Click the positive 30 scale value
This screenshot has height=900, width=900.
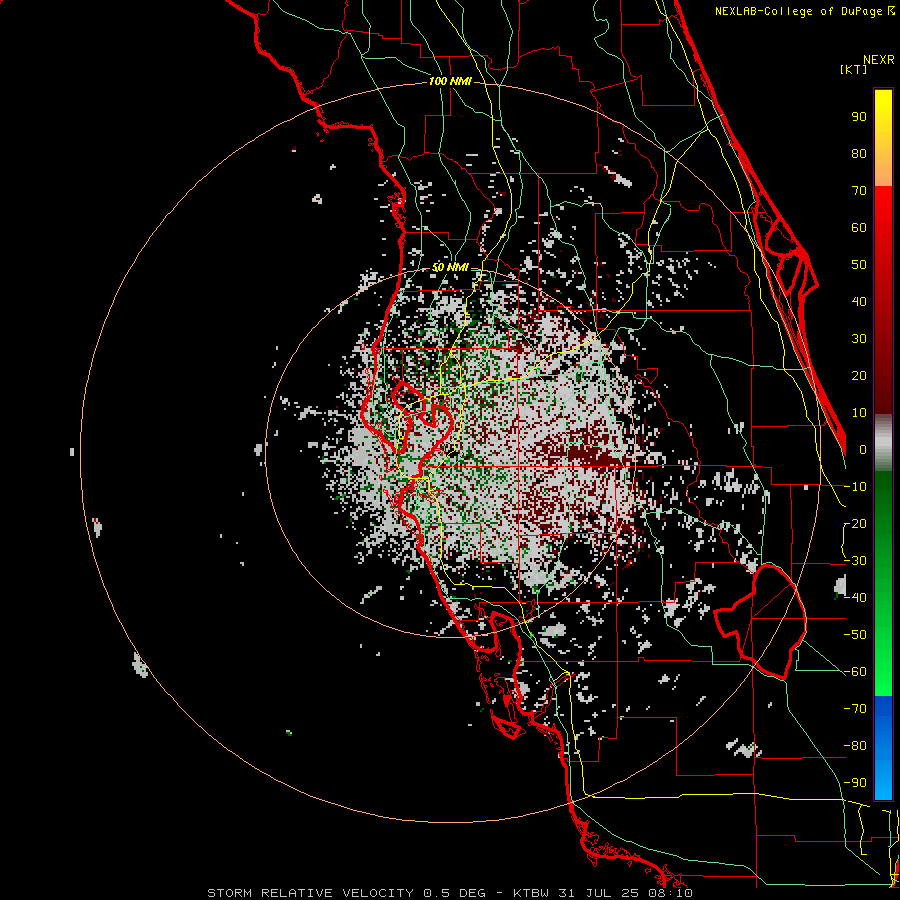click(859, 339)
